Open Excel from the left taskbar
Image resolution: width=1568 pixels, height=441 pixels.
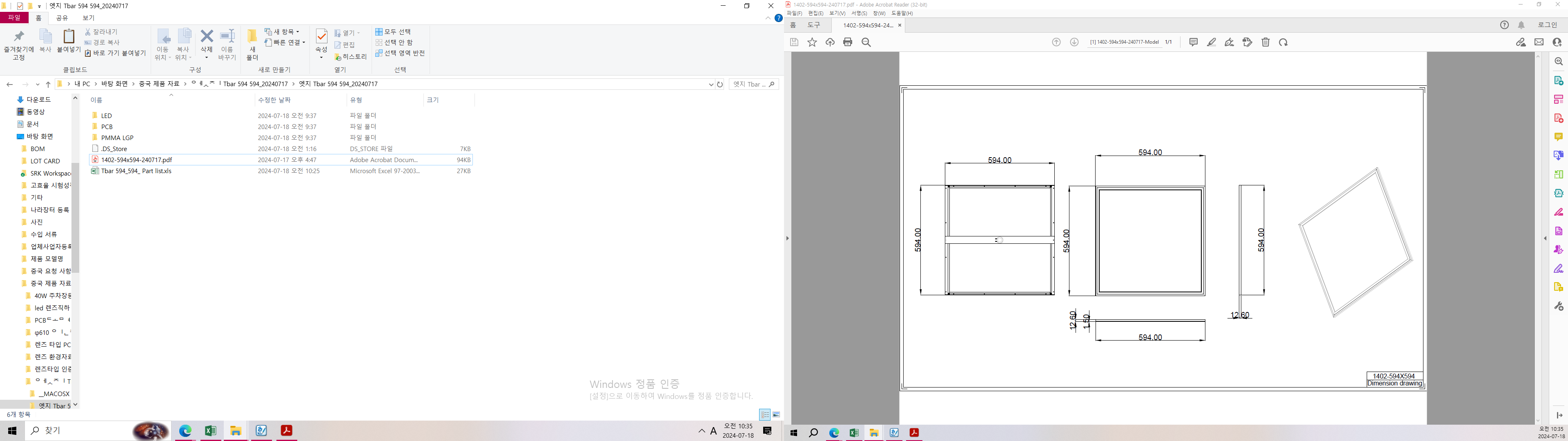click(x=211, y=431)
